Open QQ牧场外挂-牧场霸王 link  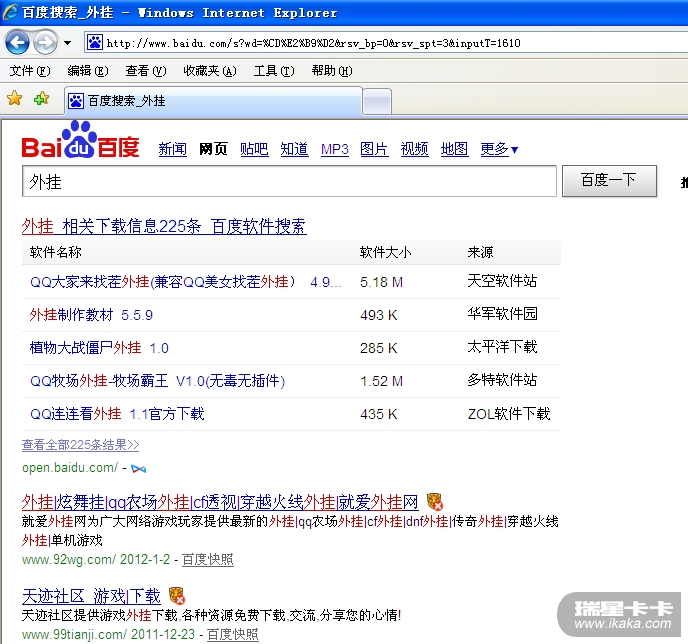pyautogui.click(x=157, y=380)
